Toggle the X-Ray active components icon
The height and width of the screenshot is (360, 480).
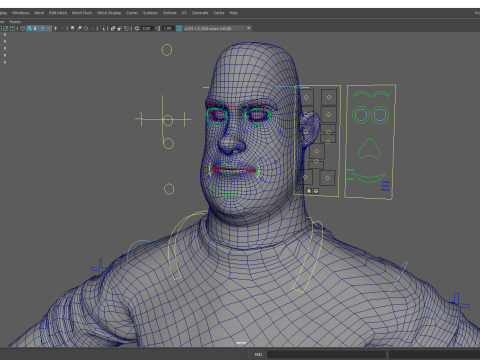(x=120, y=28)
